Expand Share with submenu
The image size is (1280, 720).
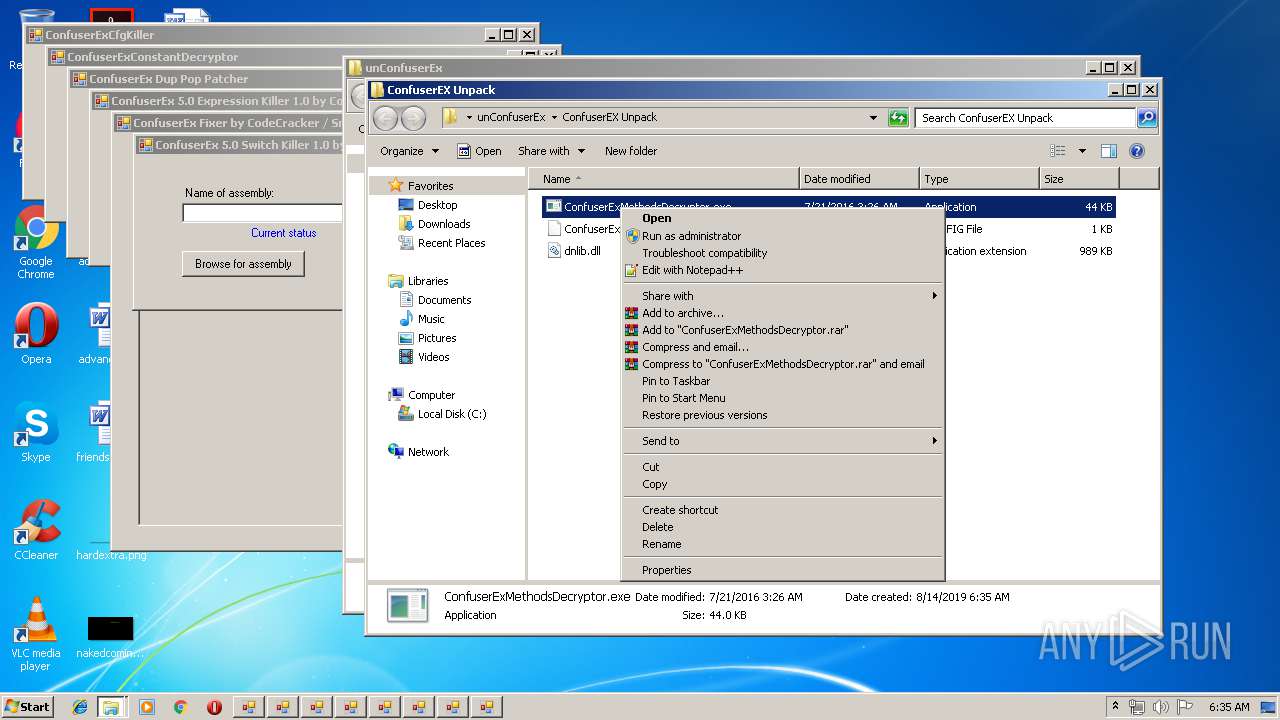click(782, 296)
